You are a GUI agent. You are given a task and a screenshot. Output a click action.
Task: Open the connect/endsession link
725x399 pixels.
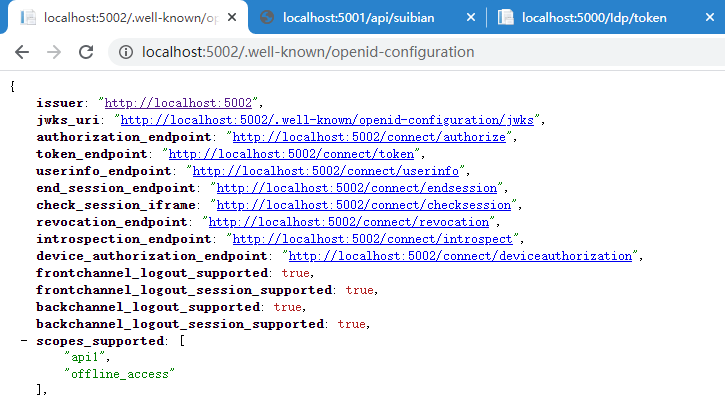[356, 188]
